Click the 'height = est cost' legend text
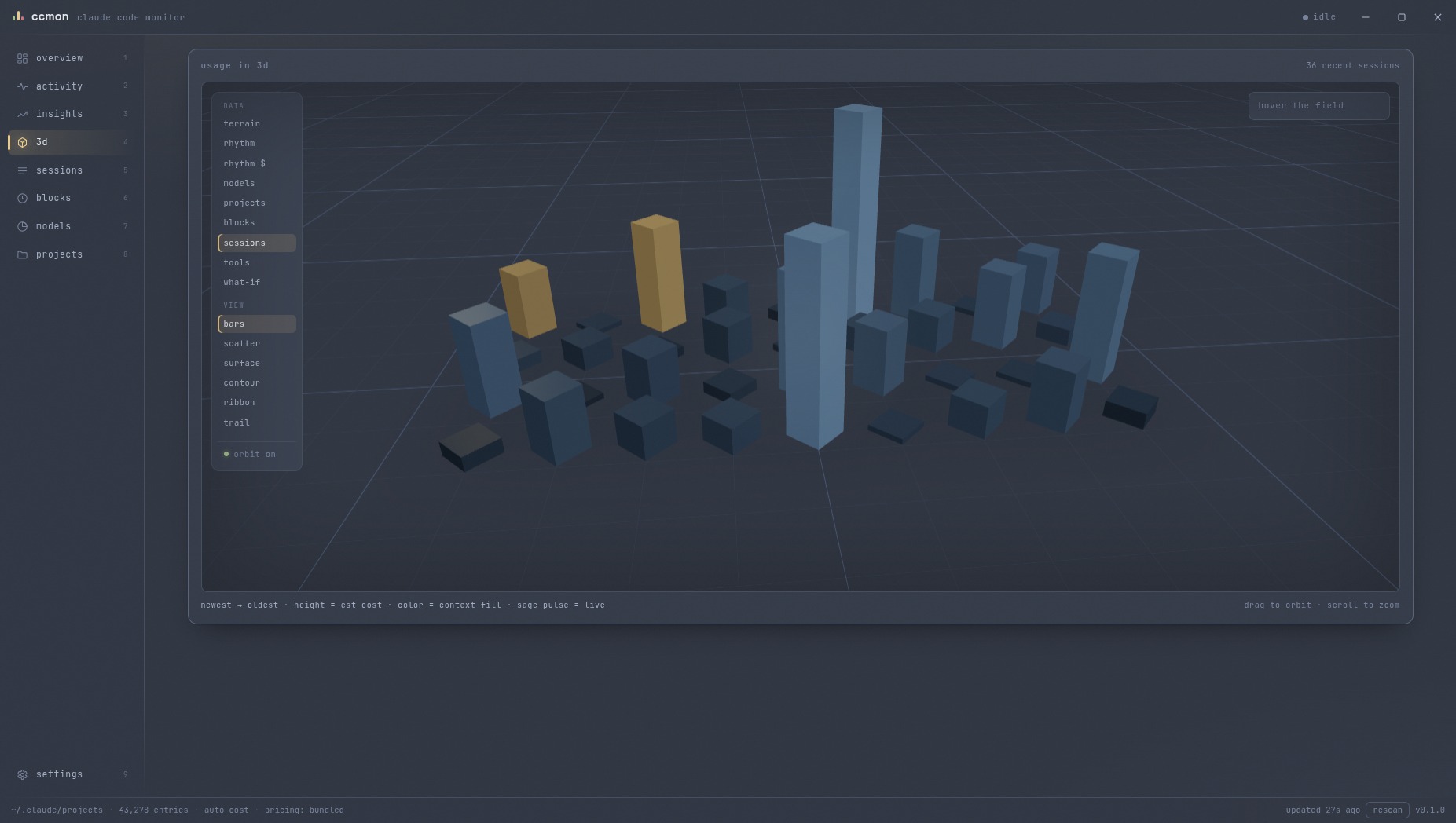Image resolution: width=1456 pixels, height=823 pixels. tap(338, 605)
